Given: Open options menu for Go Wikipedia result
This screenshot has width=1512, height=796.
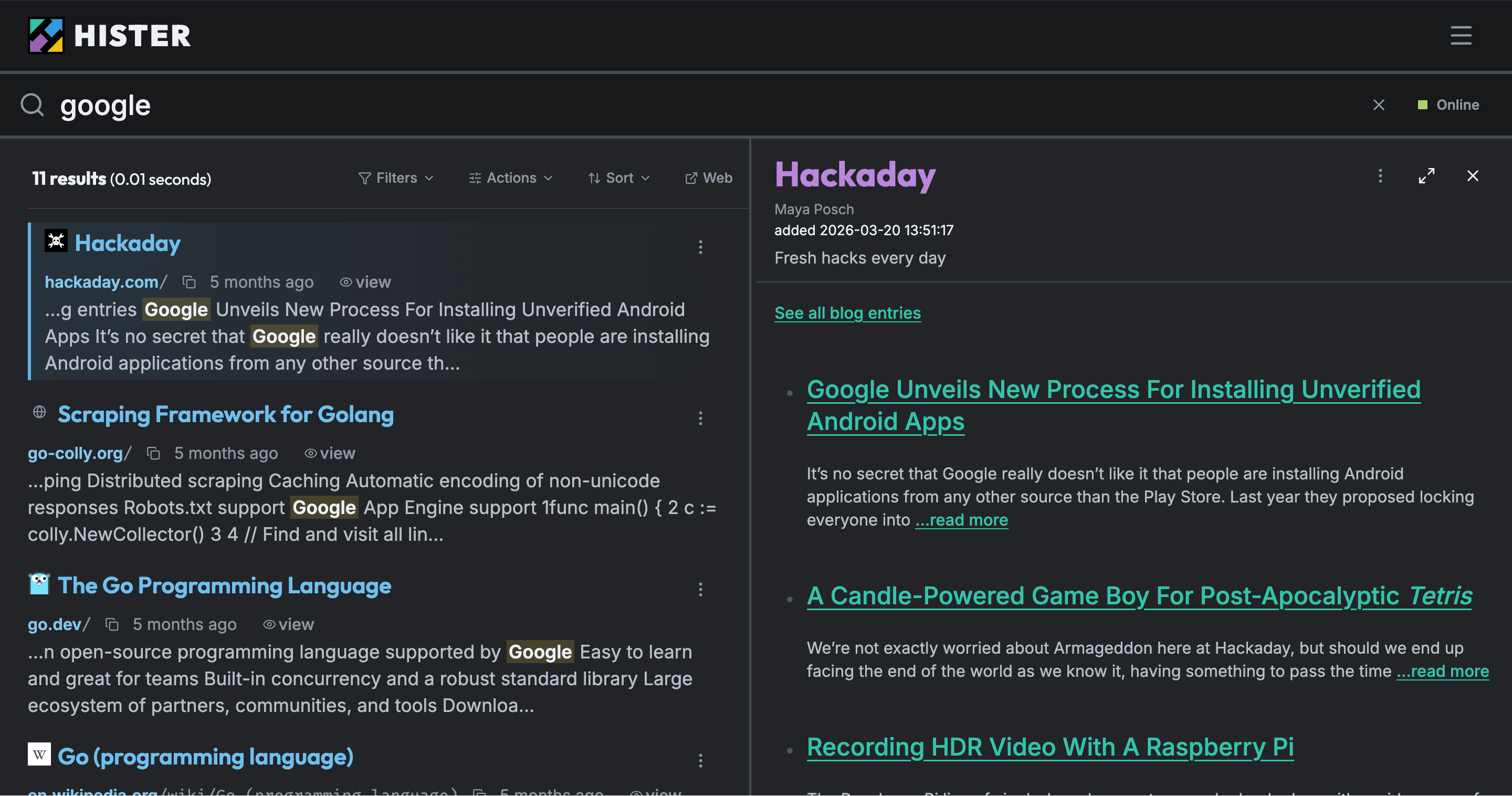Looking at the screenshot, I should point(700,761).
